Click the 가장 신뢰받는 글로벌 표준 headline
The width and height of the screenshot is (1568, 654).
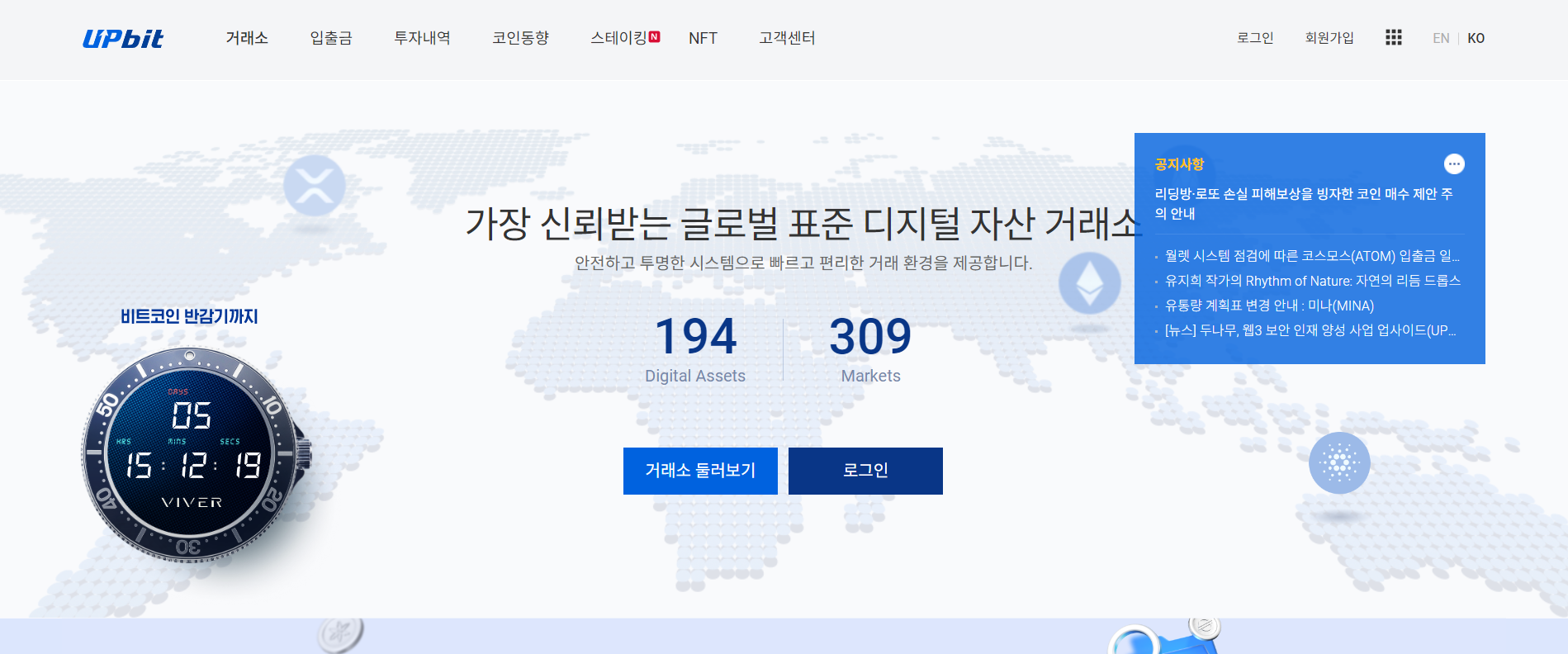pyautogui.click(x=803, y=223)
